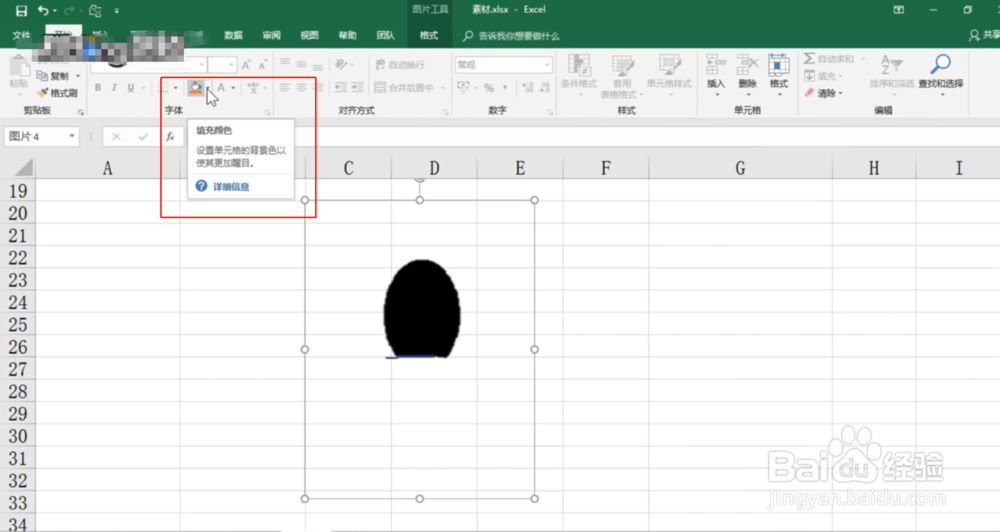Select the black oval picture

422,309
